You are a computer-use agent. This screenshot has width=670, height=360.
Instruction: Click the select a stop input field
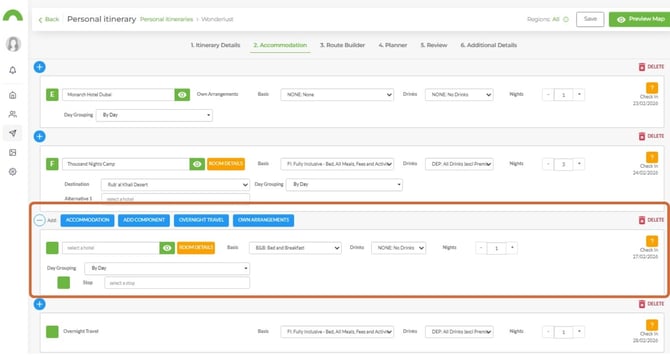click(177, 283)
